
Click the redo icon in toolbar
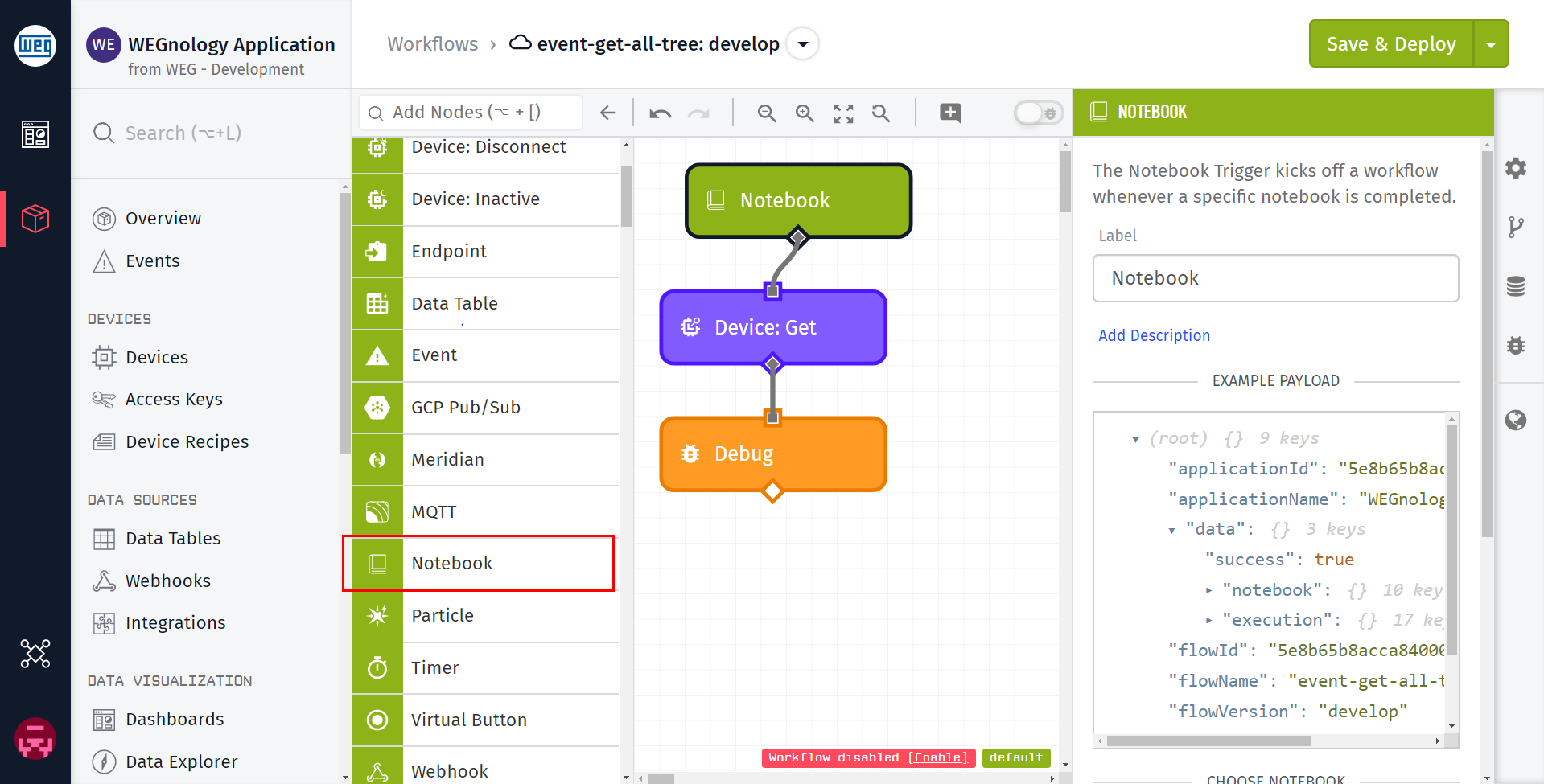point(698,113)
